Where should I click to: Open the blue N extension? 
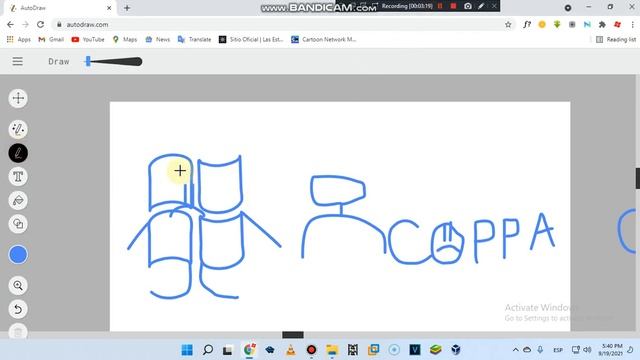tap(587, 24)
